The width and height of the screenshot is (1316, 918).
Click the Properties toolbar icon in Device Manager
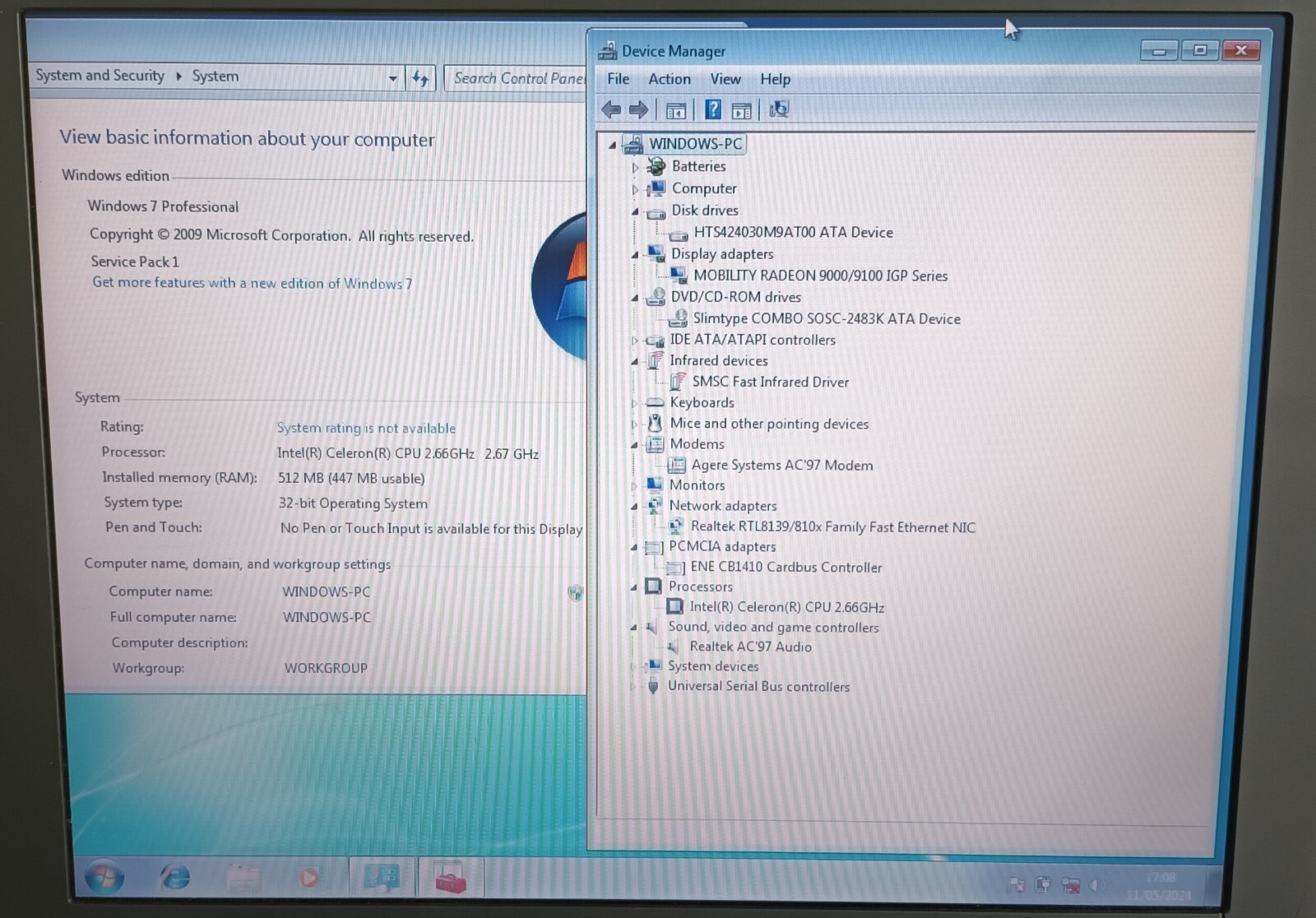click(x=741, y=110)
